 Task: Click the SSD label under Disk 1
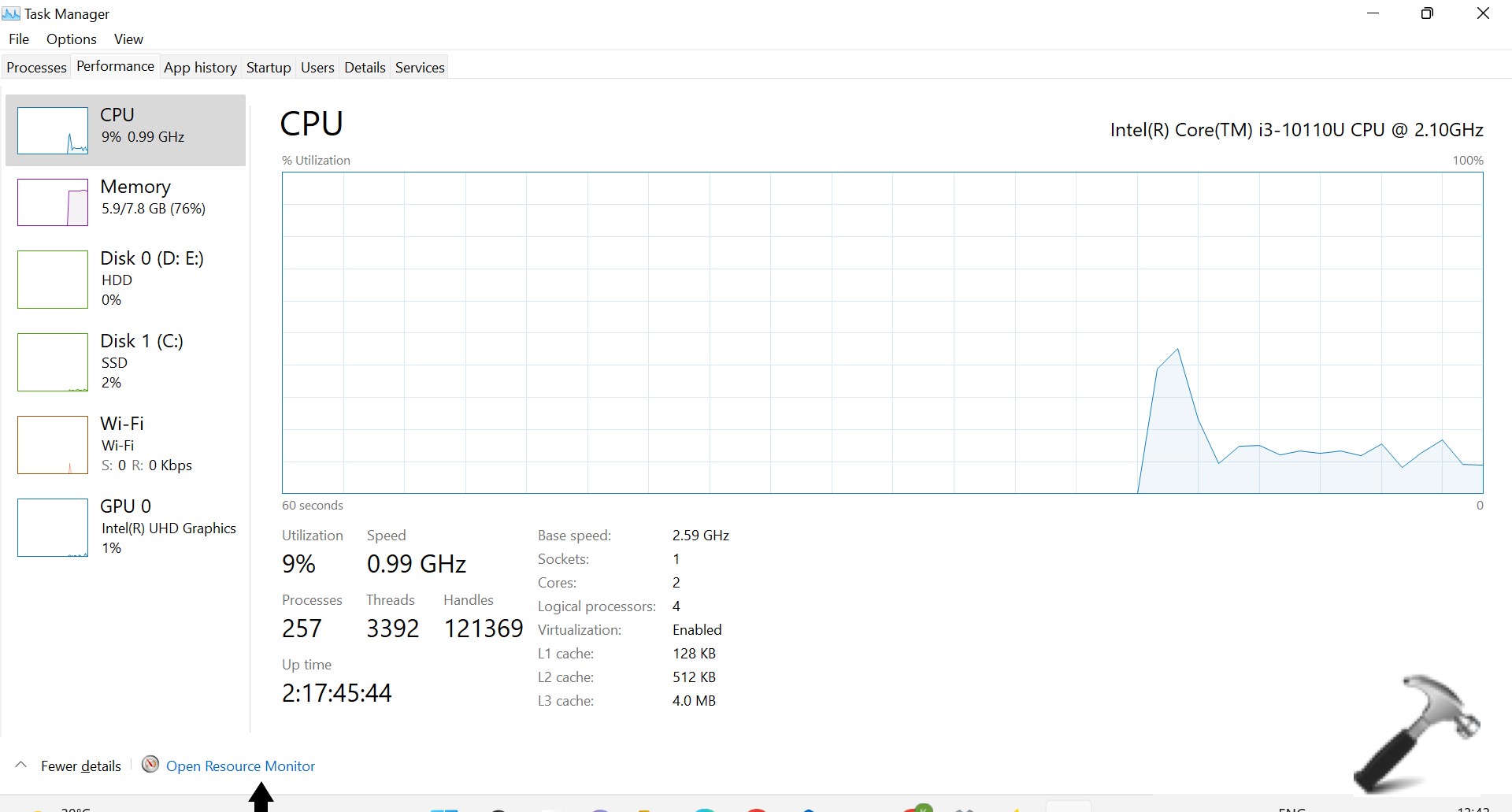[114, 363]
